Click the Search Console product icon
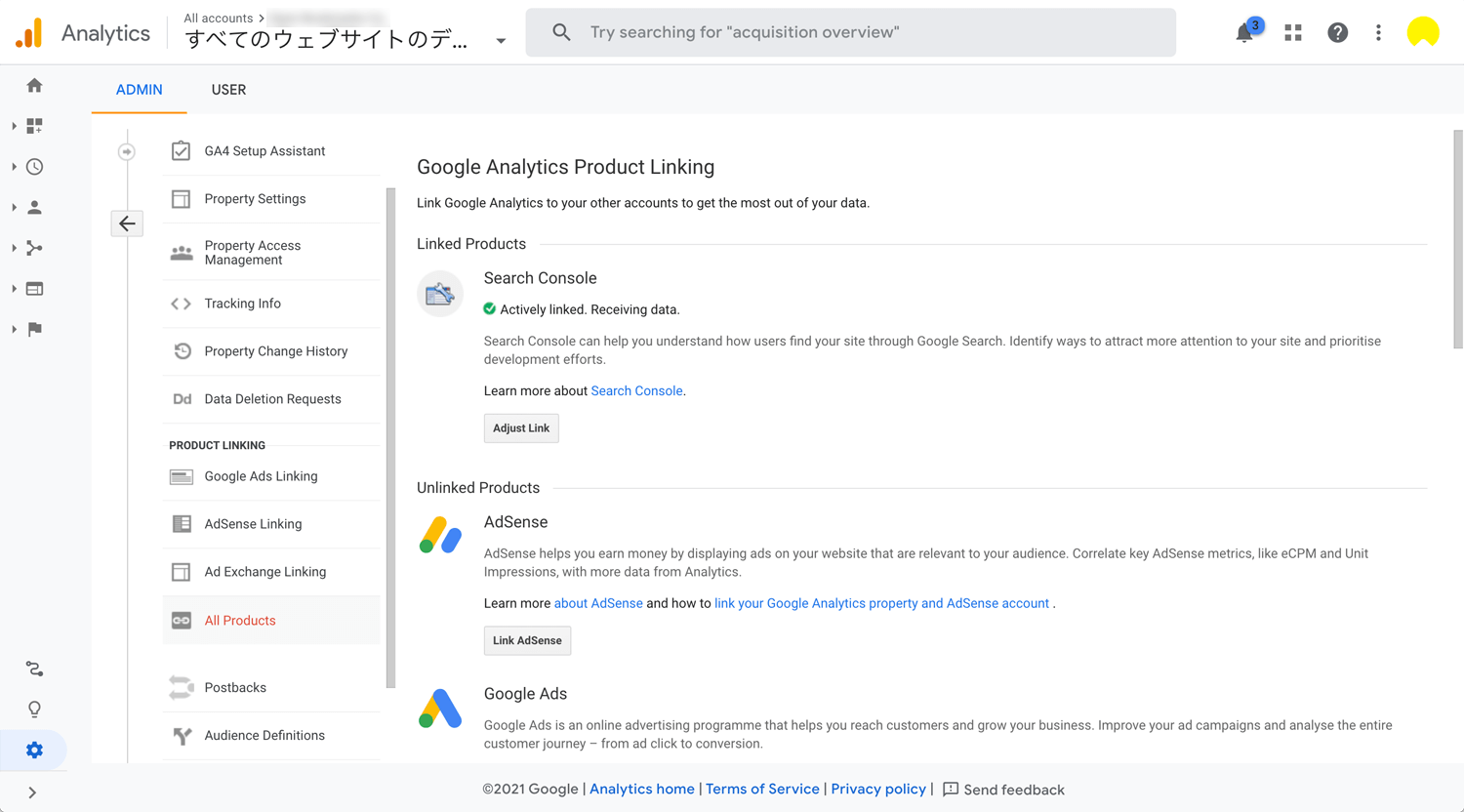The width and height of the screenshot is (1464, 812). [x=440, y=294]
